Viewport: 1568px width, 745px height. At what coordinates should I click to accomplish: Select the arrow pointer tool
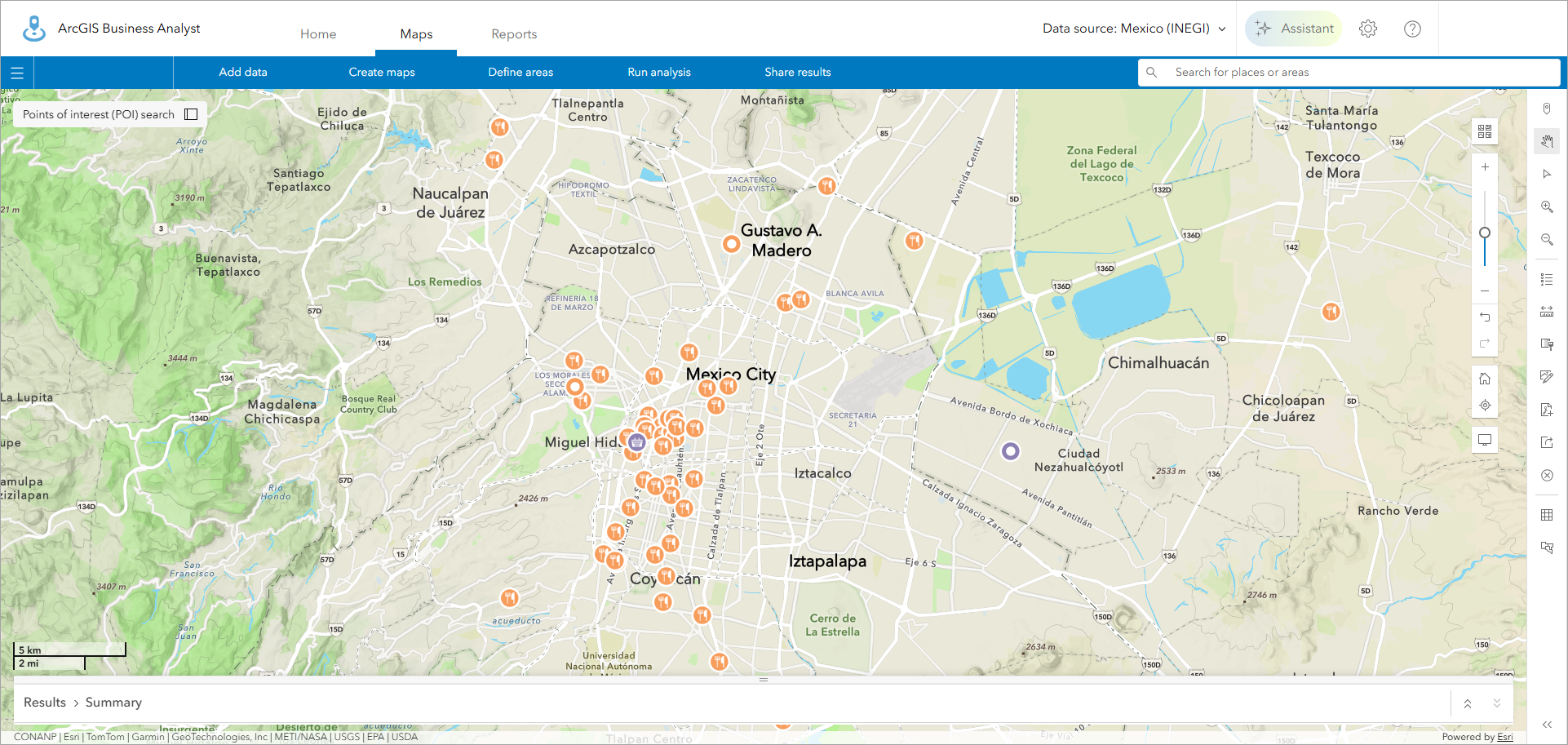tap(1547, 174)
